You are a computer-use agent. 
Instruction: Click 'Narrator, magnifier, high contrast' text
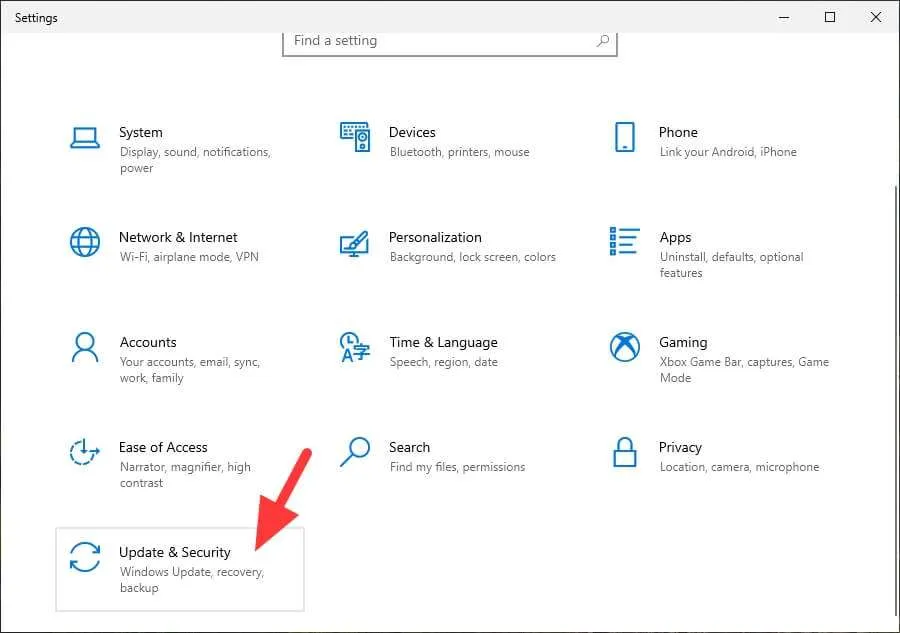(x=185, y=475)
